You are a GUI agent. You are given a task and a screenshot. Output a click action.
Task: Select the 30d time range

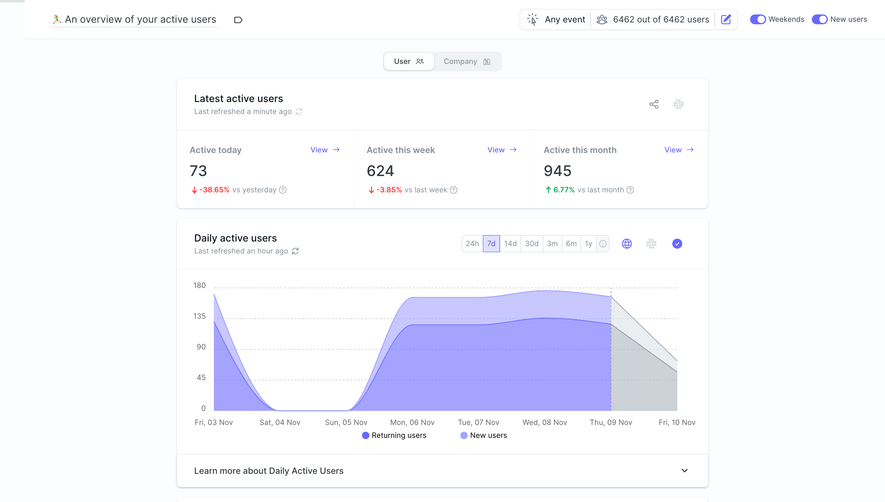click(532, 244)
